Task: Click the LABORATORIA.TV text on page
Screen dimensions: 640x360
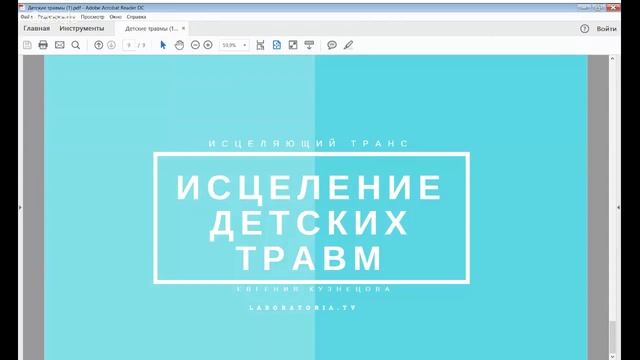Action: click(x=303, y=308)
